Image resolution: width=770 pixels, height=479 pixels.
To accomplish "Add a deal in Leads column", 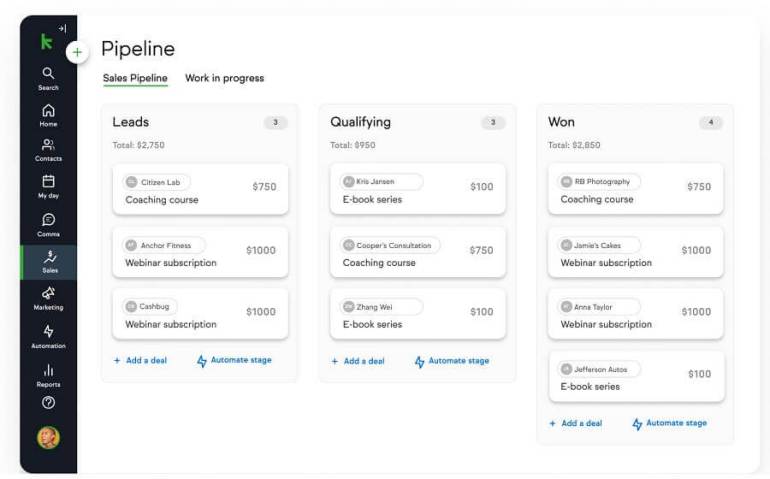I will click(x=140, y=361).
